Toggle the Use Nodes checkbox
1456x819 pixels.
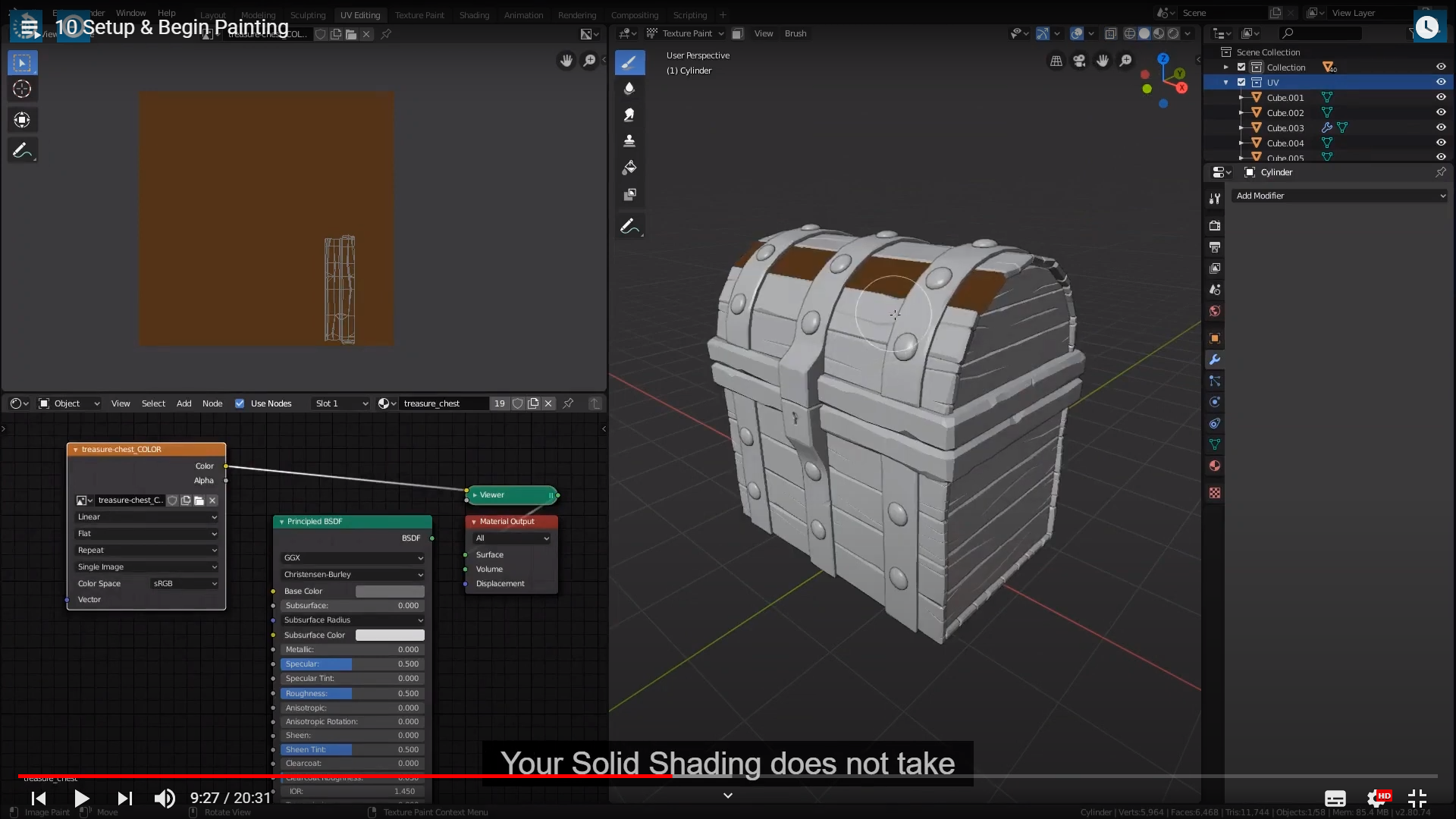pos(240,403)
